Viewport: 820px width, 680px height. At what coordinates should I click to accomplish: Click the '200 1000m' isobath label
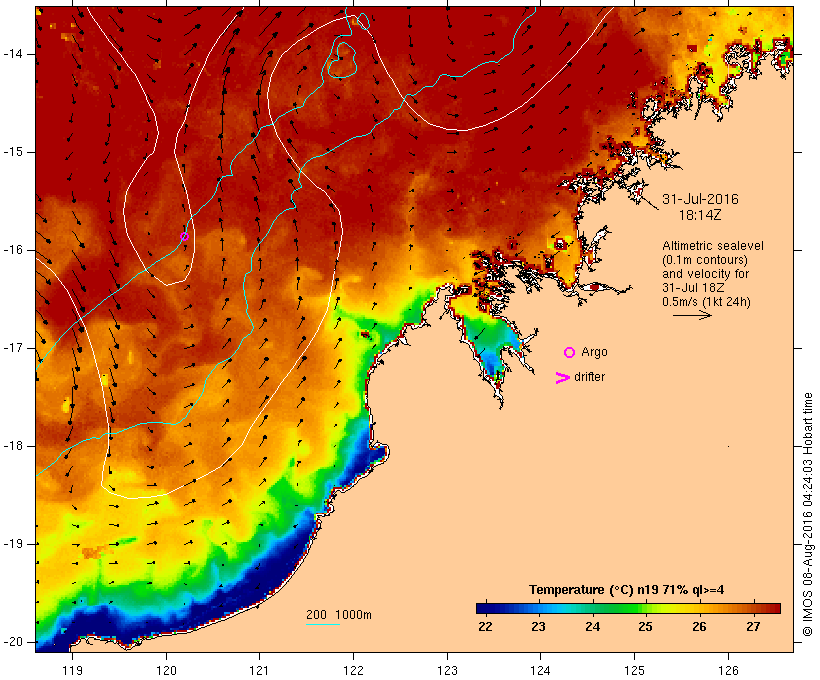[x=339, y=615]
